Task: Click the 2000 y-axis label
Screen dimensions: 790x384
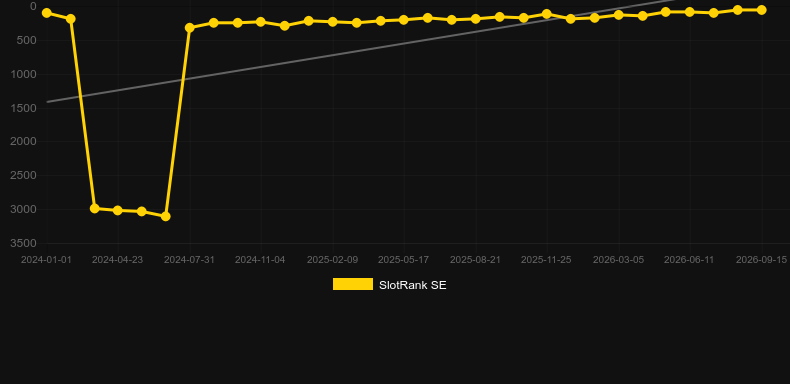Action: point(24,142)
